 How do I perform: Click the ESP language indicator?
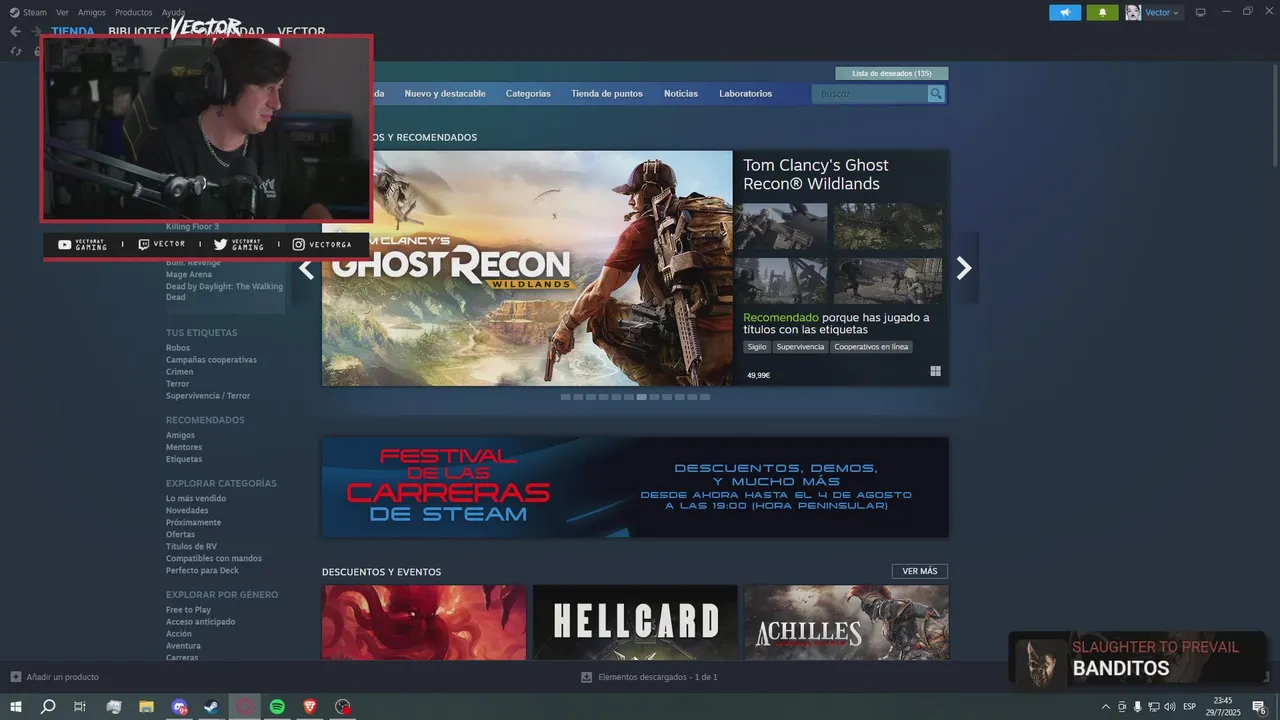(x=1189, y=707)
